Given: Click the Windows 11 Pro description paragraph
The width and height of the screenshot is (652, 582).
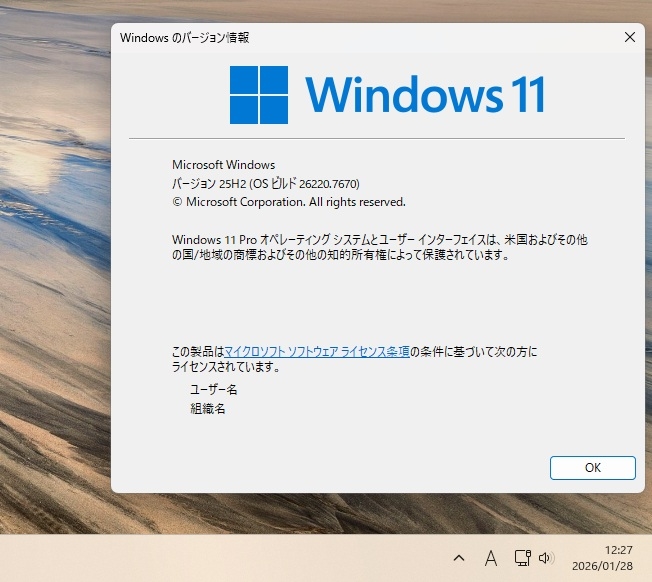Looking at the screenshot, I should point(379,247).
